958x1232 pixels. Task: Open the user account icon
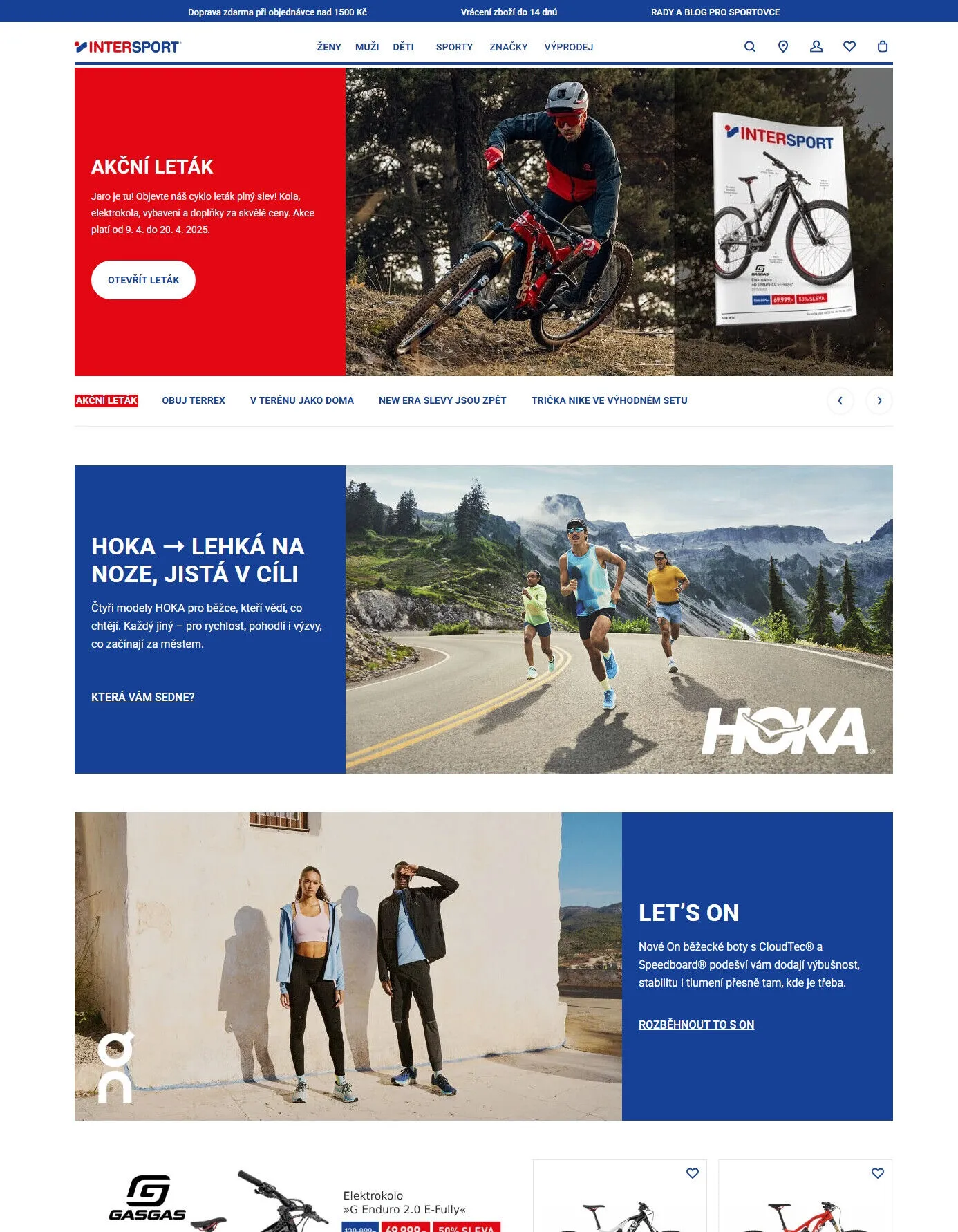pos(816,47)
